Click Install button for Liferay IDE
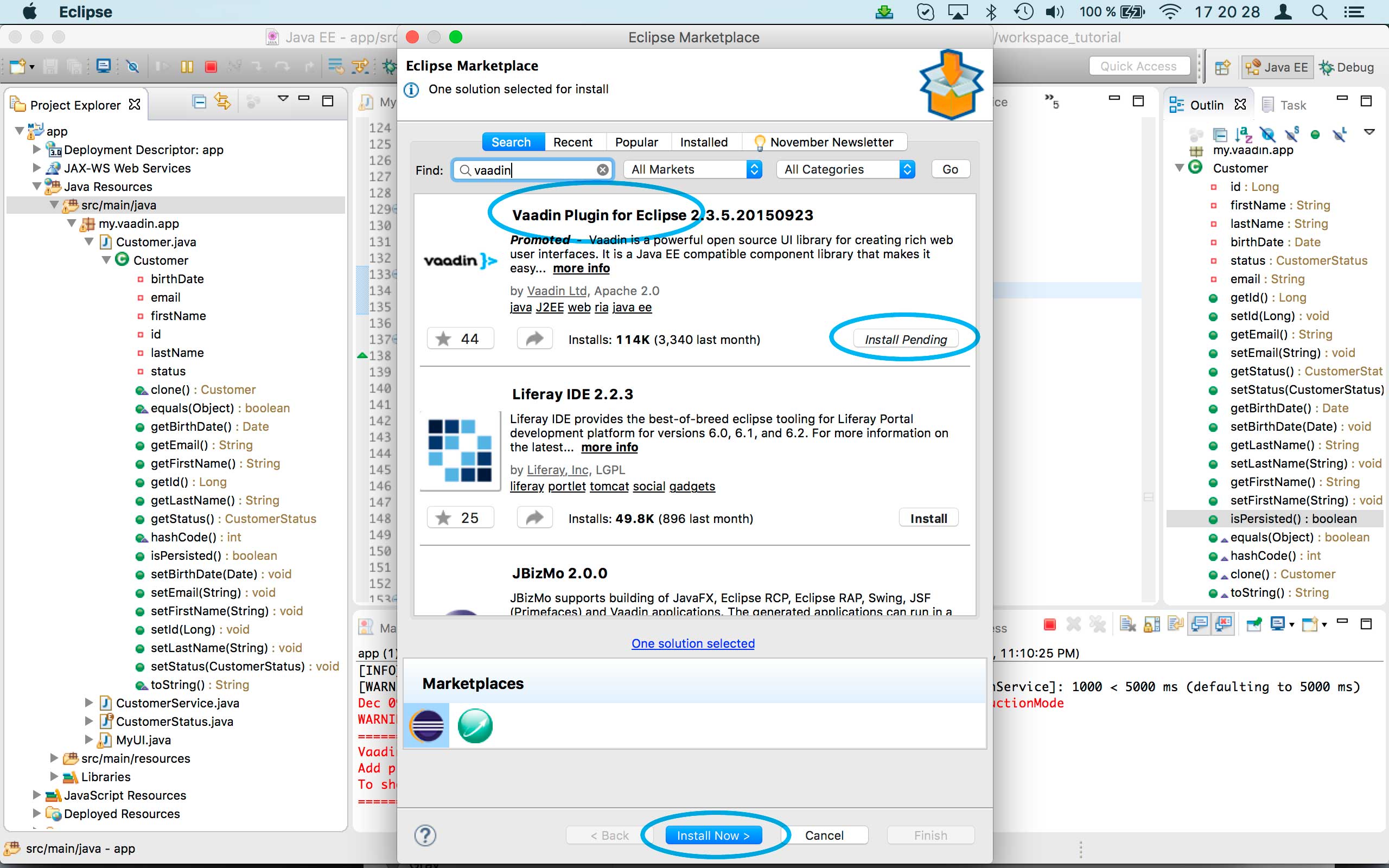 pyautogui.click(x=928, y=519)
